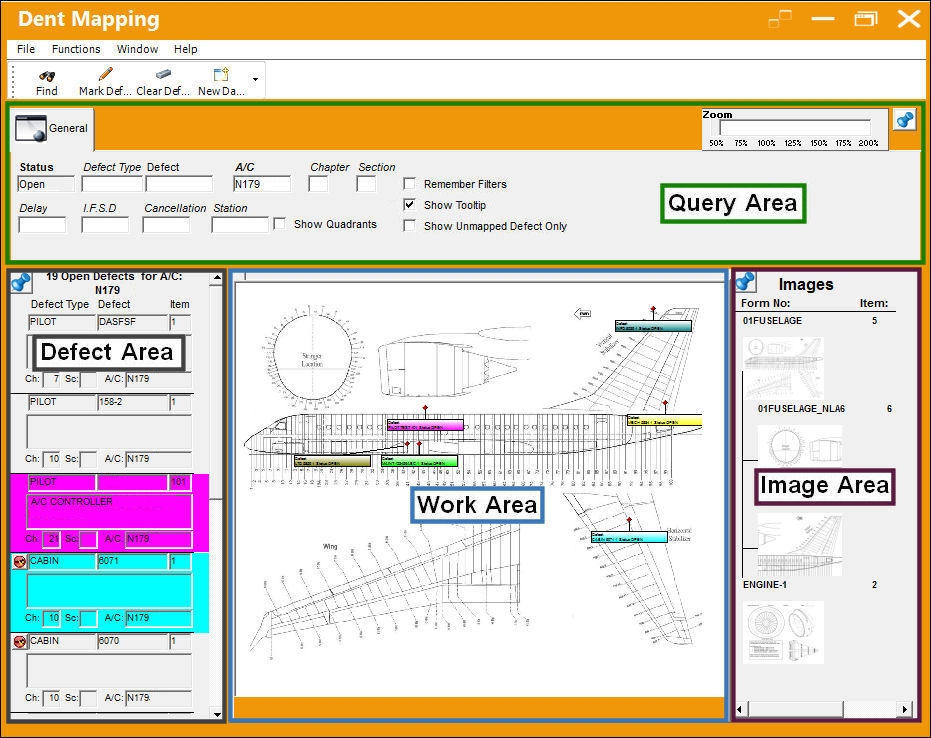Open the Window menu

137,49
